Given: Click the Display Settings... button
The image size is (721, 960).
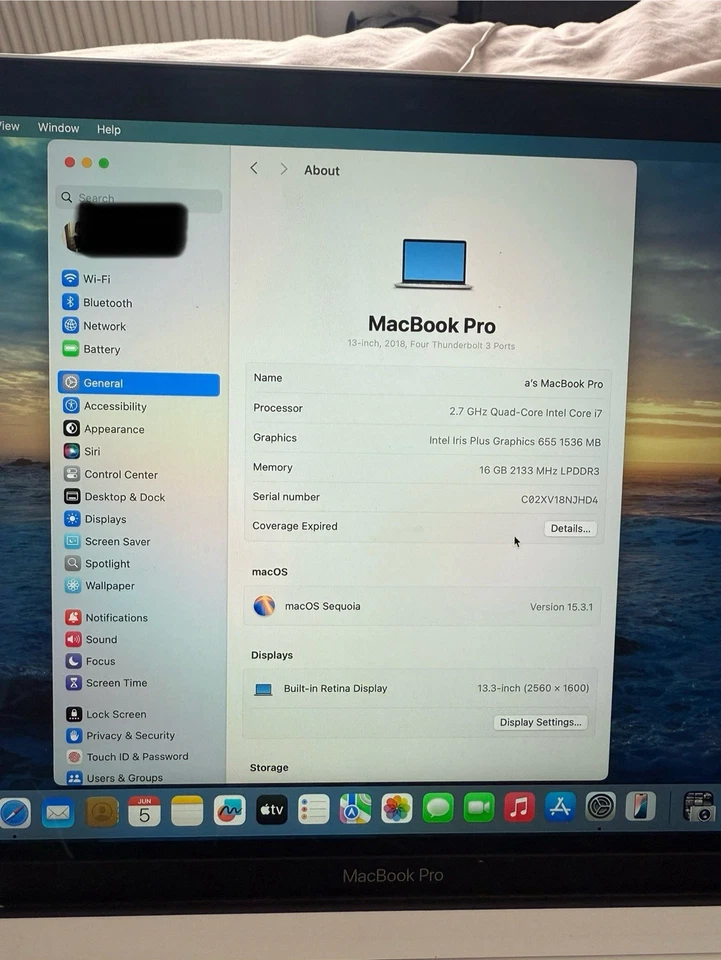Looking at the screenshot, I should pos(540,722).
